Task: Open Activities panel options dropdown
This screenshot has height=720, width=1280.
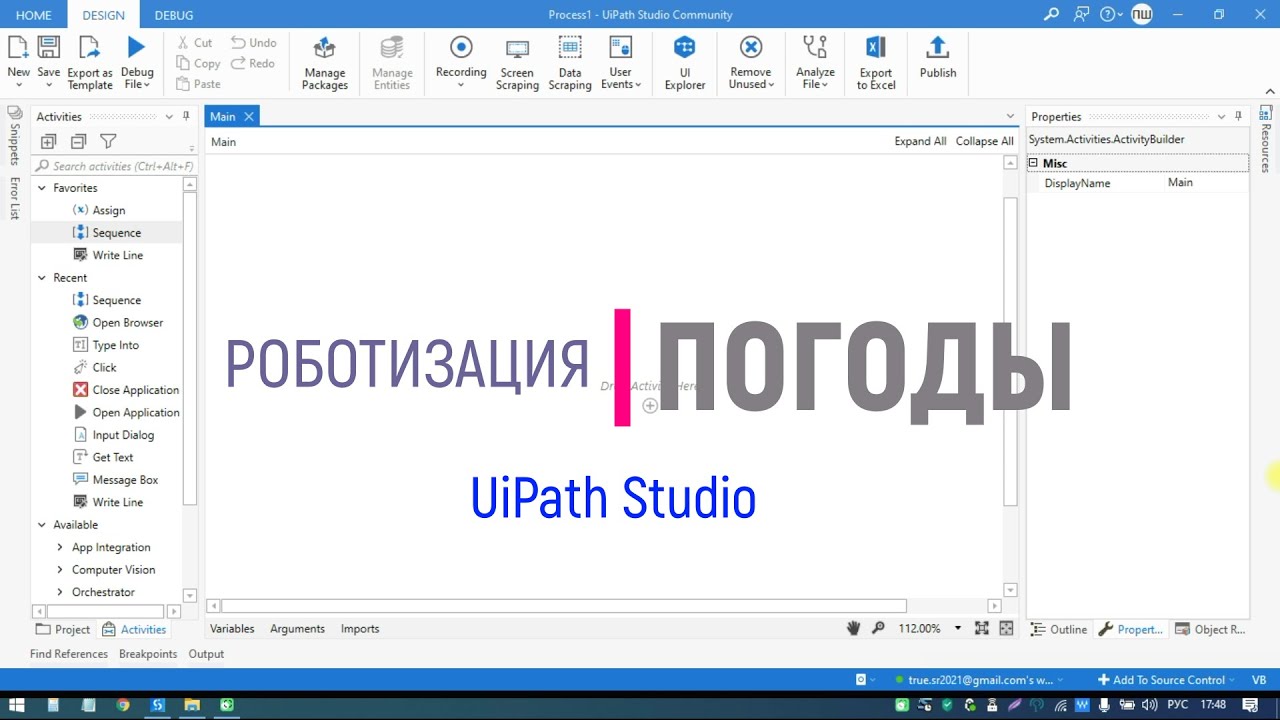Action: tap(169, 116)
